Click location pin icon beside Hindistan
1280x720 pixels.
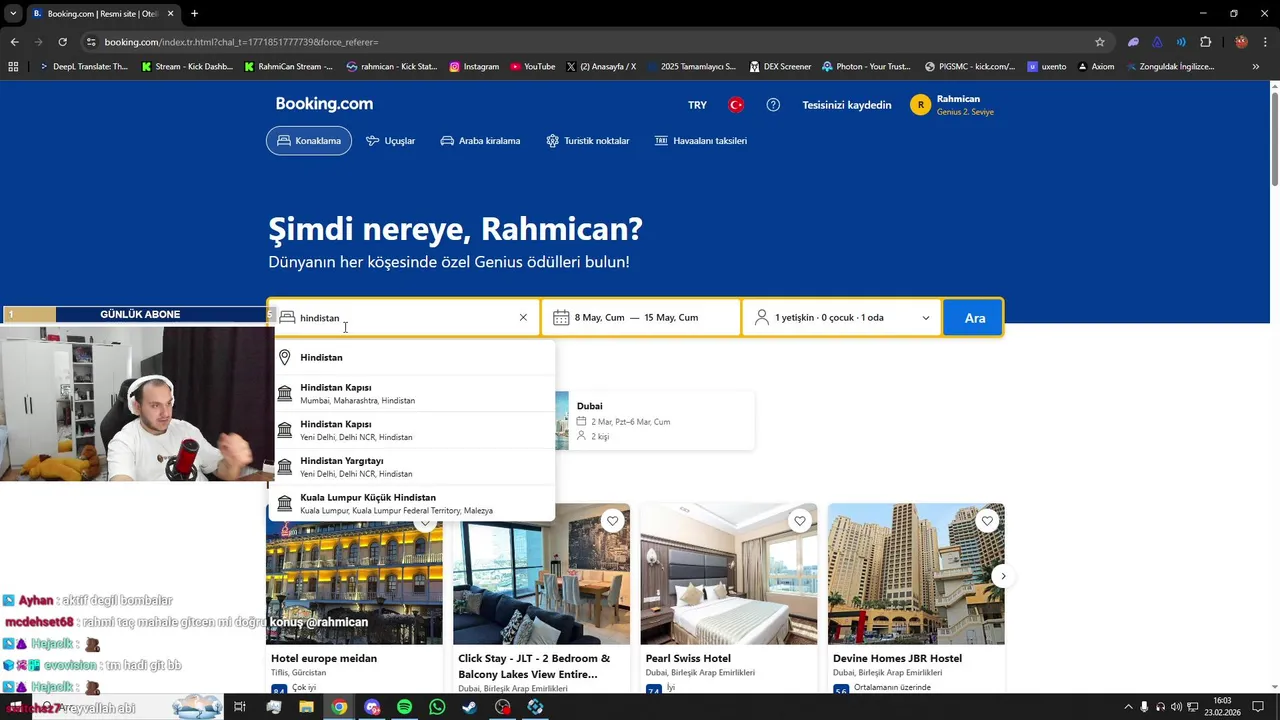pyautogui.click(x=285, y=357)
